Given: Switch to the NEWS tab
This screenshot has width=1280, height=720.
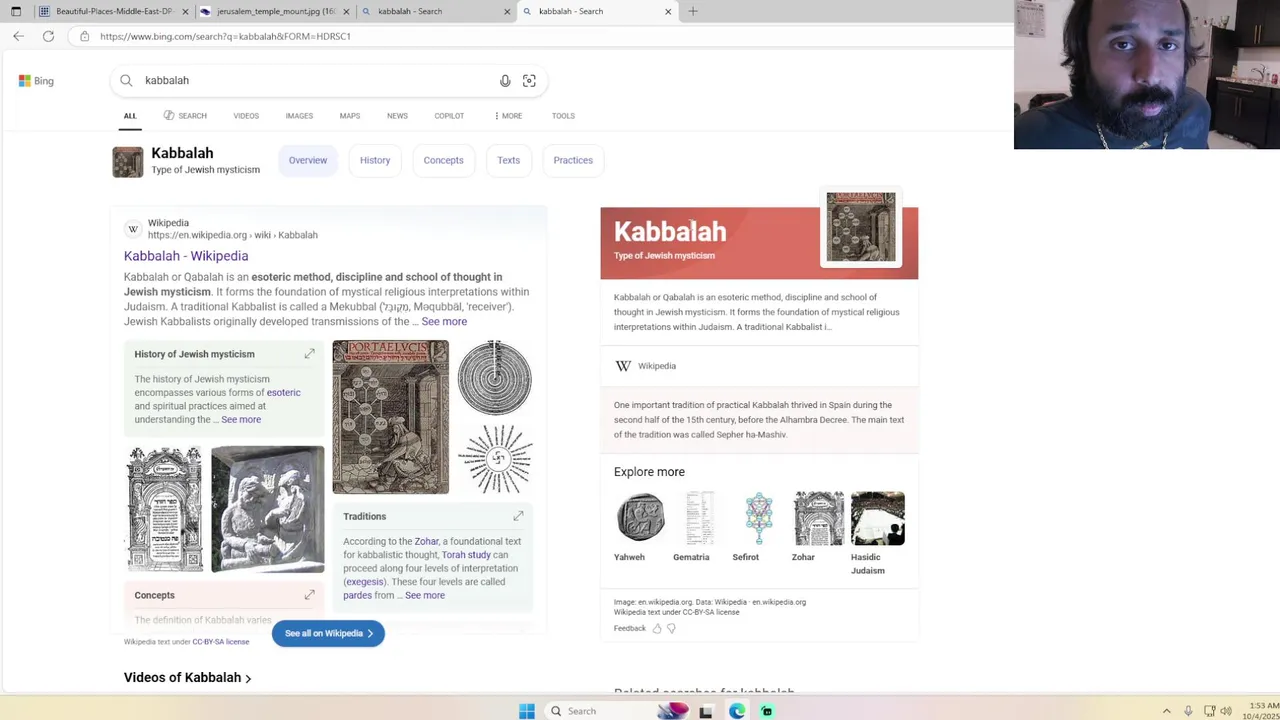Looking at the screenshot, I should click(x=397, y=116).
